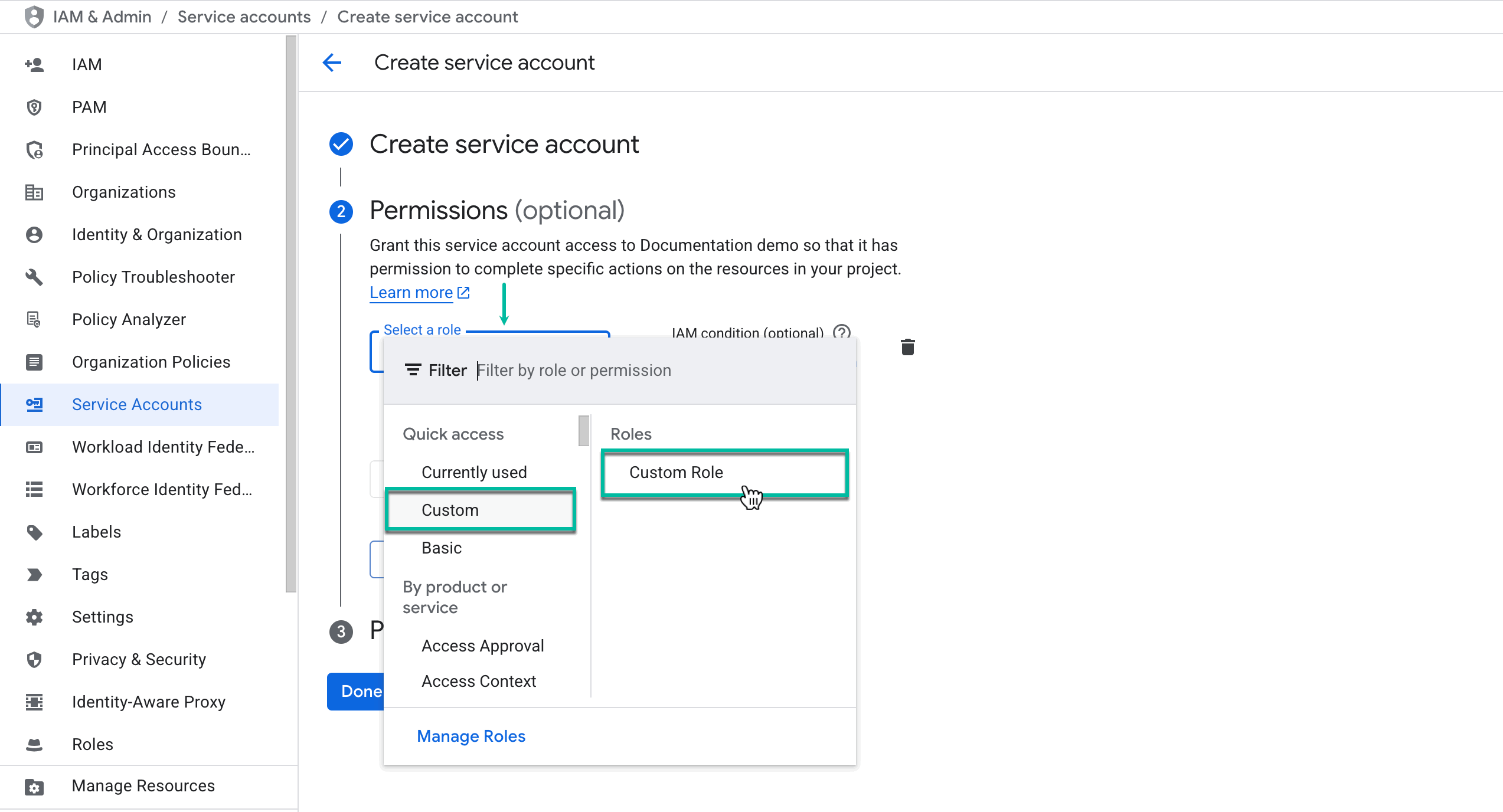Screen dimensions: 1503x812
Task: Open the IAM section in the sidebar
Action: tap(86, 64)
